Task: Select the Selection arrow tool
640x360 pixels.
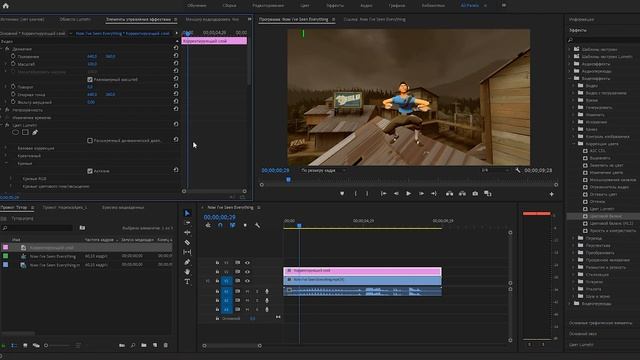Action: click(187, 213)
